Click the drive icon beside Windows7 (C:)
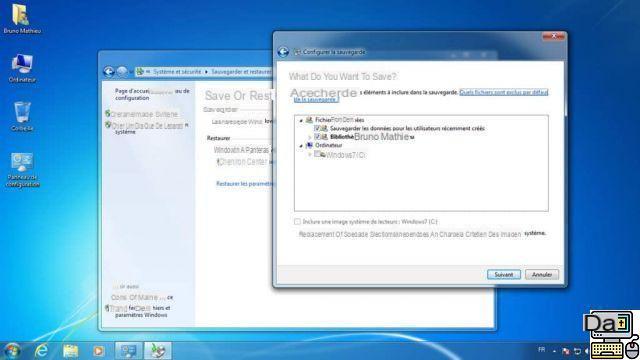 [322, 155]
